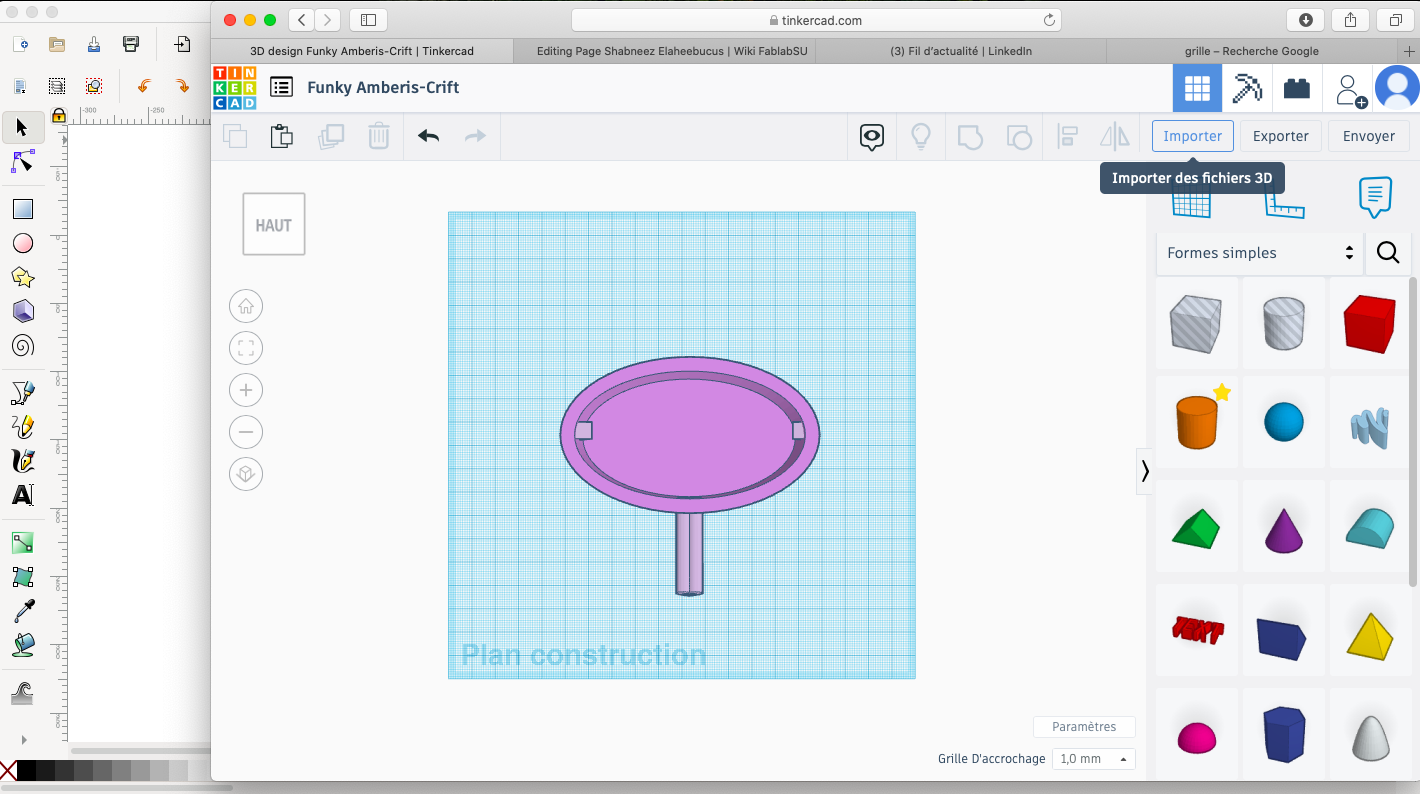
Task: Click the mirror tool icon
Action: tap(1114, 137)
